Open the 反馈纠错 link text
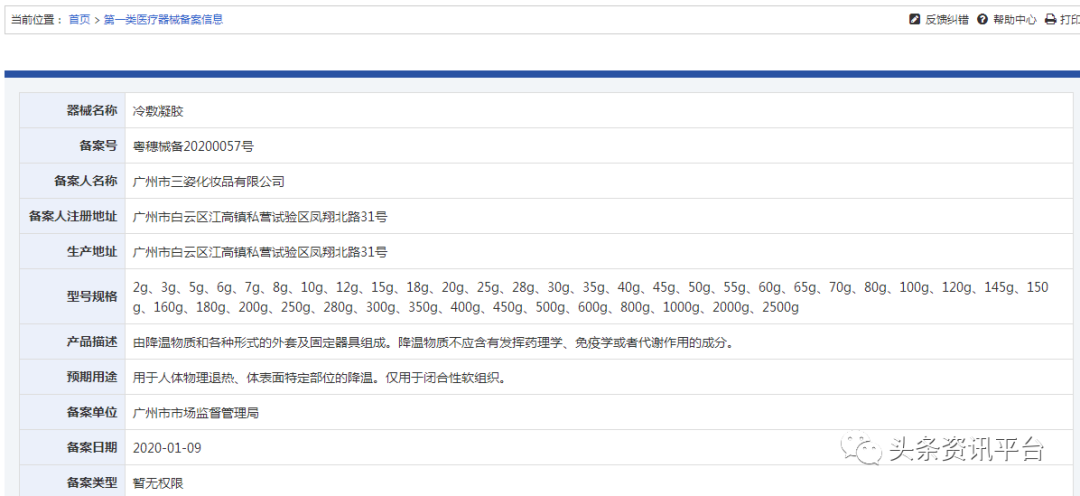The width and height of the screenshot is (1080, 496). coord(947,19)
